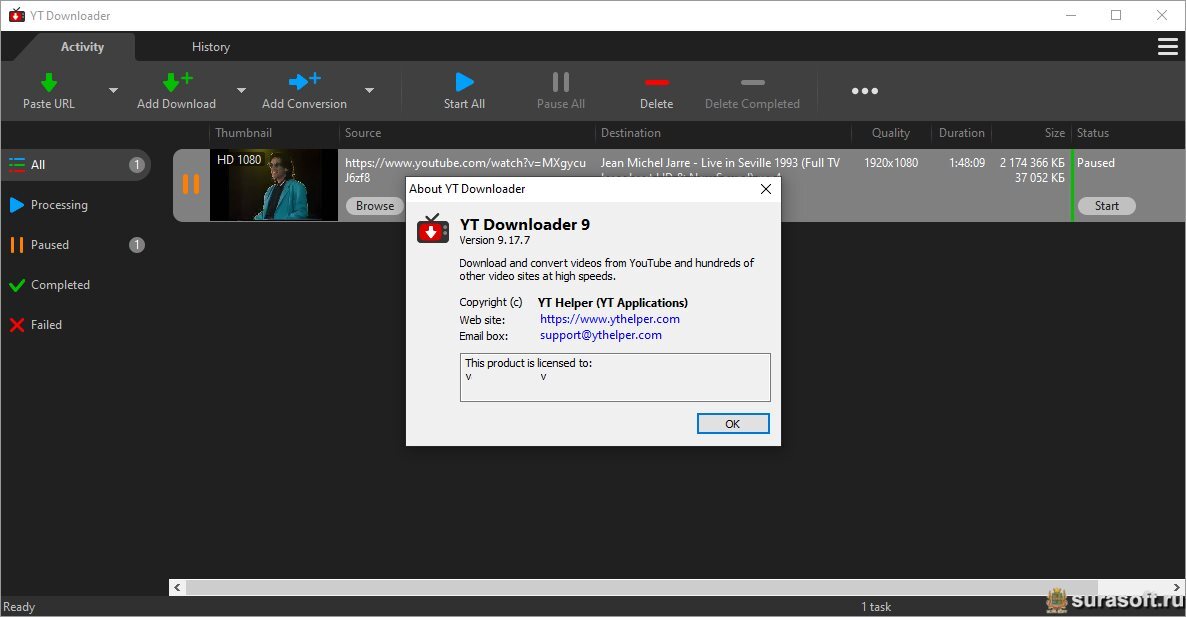Click the Add Download icon
1186x617 pixels.
(176, 82)
